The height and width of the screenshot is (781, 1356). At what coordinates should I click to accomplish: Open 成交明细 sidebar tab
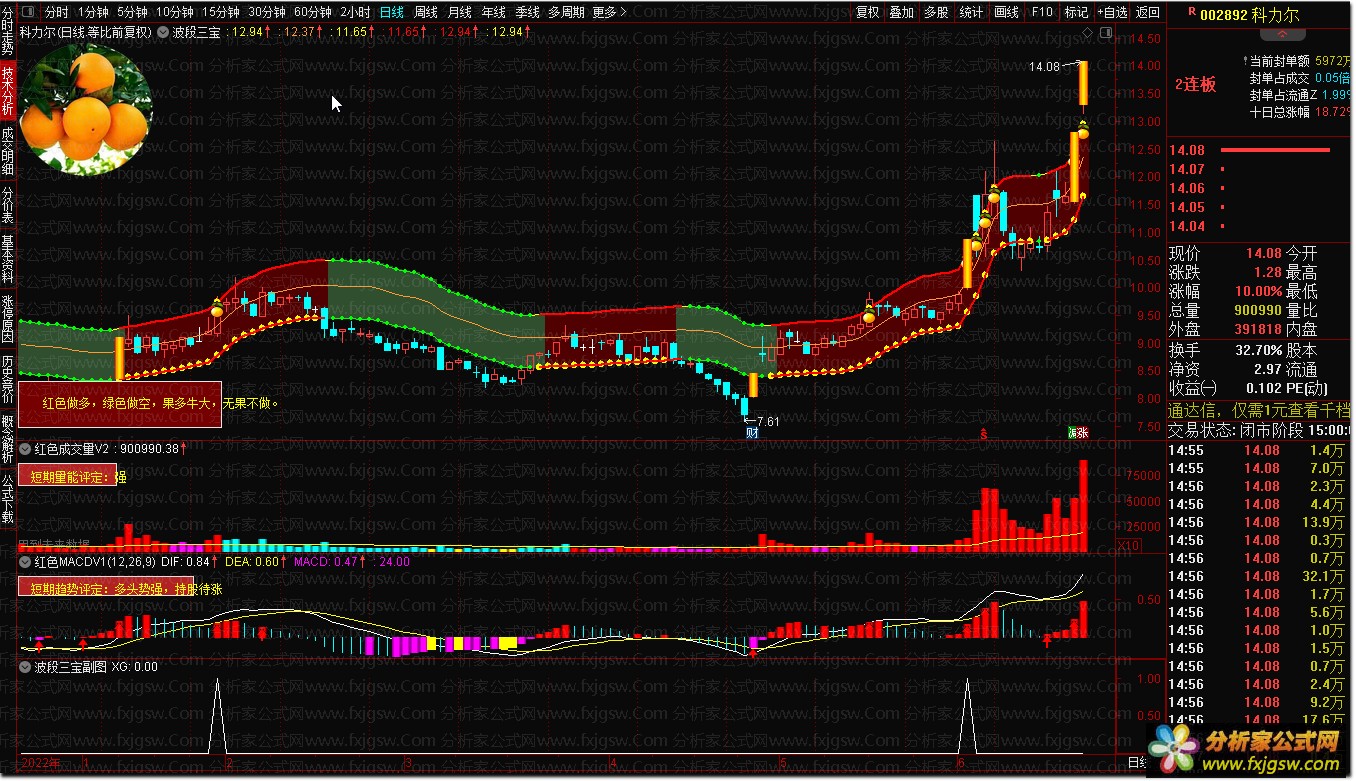coord(8,152)
